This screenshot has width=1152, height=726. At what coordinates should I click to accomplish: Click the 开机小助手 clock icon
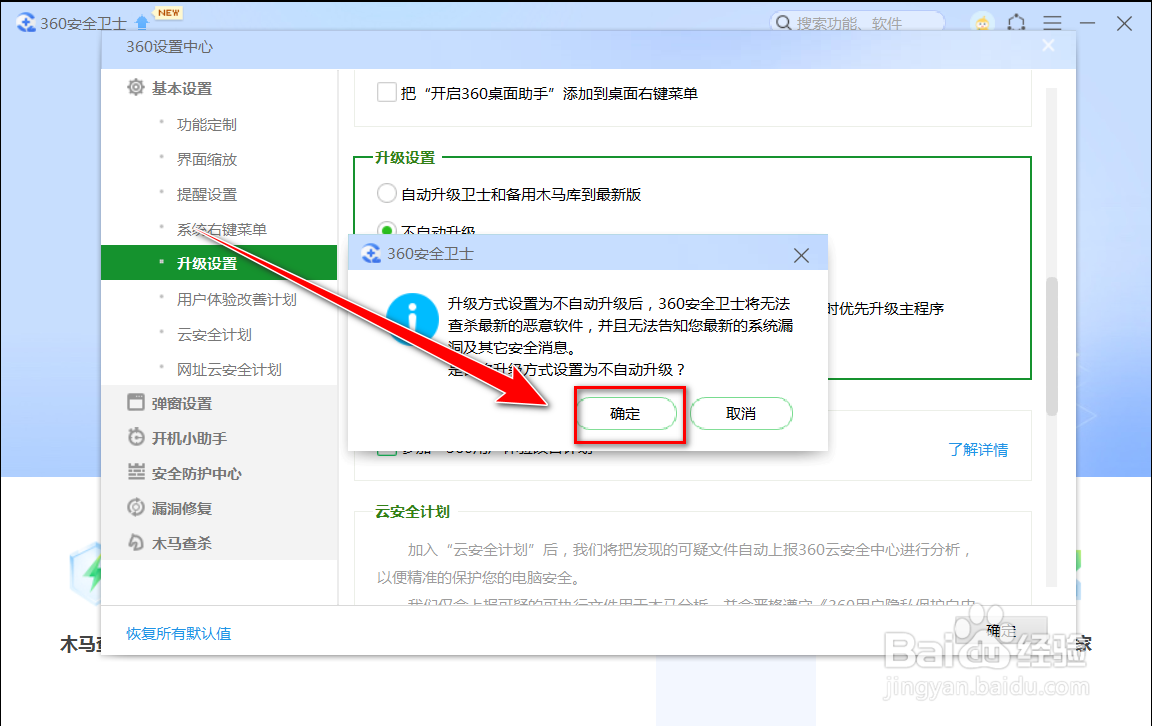point(135,437)
